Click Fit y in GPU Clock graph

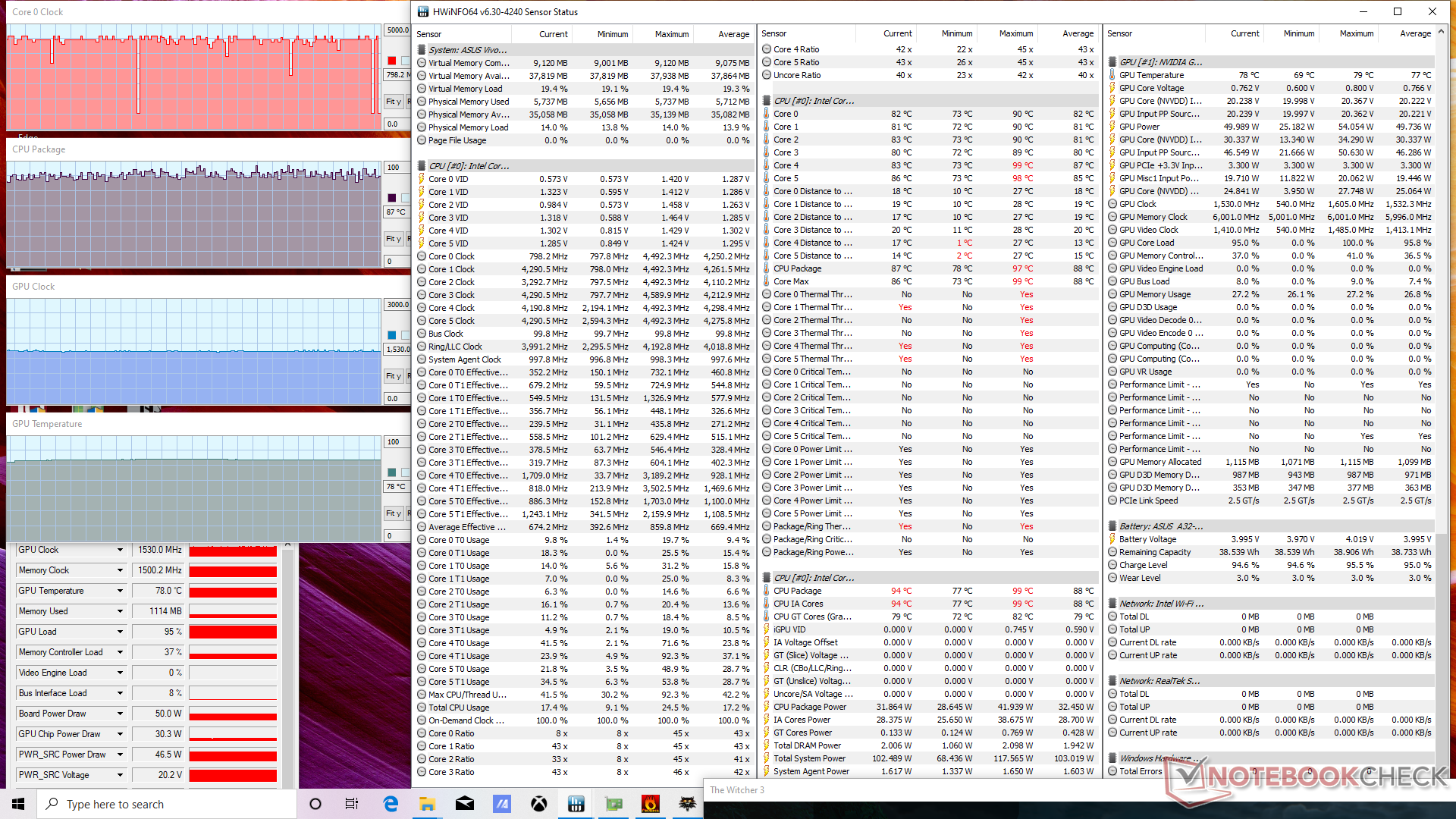(394, 376)
